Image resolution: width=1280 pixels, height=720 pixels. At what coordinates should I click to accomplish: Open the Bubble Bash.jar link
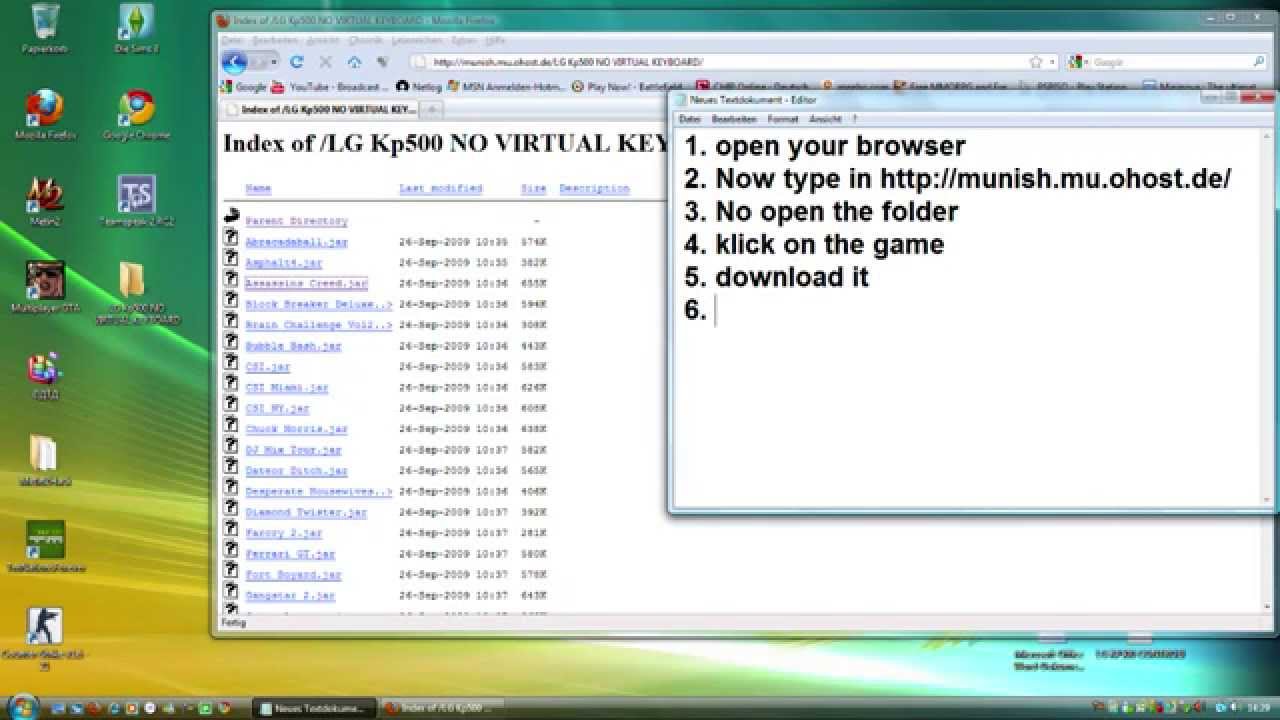tap(293, 346)
